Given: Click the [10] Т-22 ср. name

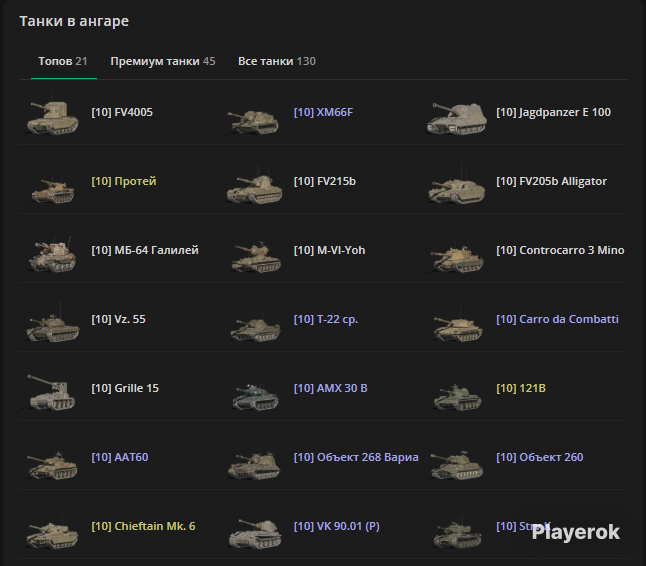Looking at the screenshot, I should tap(325, 319).
